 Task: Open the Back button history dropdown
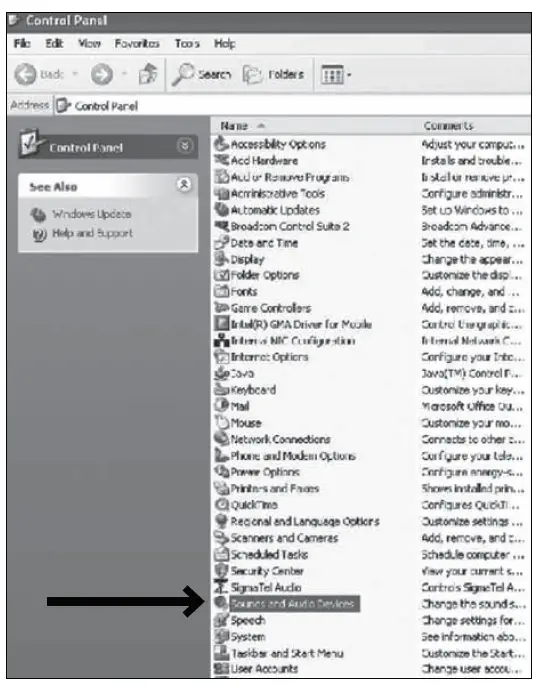75,74
